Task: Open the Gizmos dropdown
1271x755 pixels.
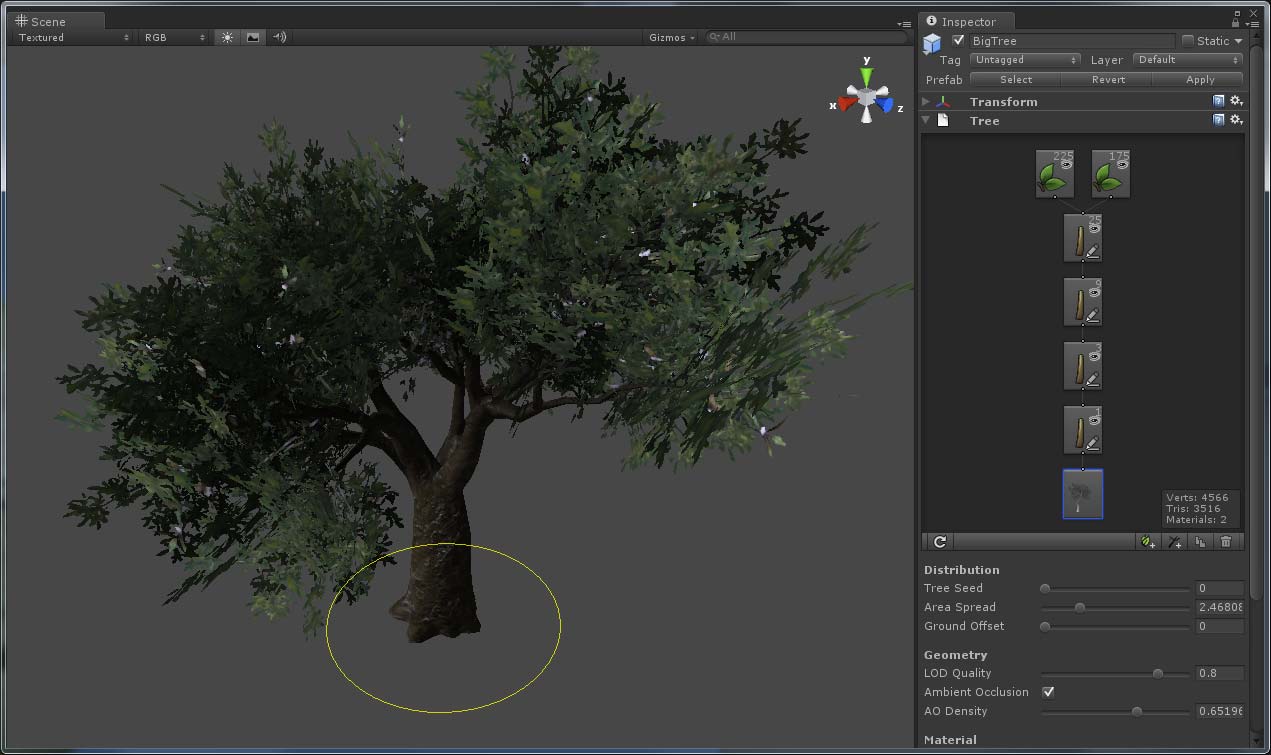Action: pyautogui.click(x=669, y=37)
